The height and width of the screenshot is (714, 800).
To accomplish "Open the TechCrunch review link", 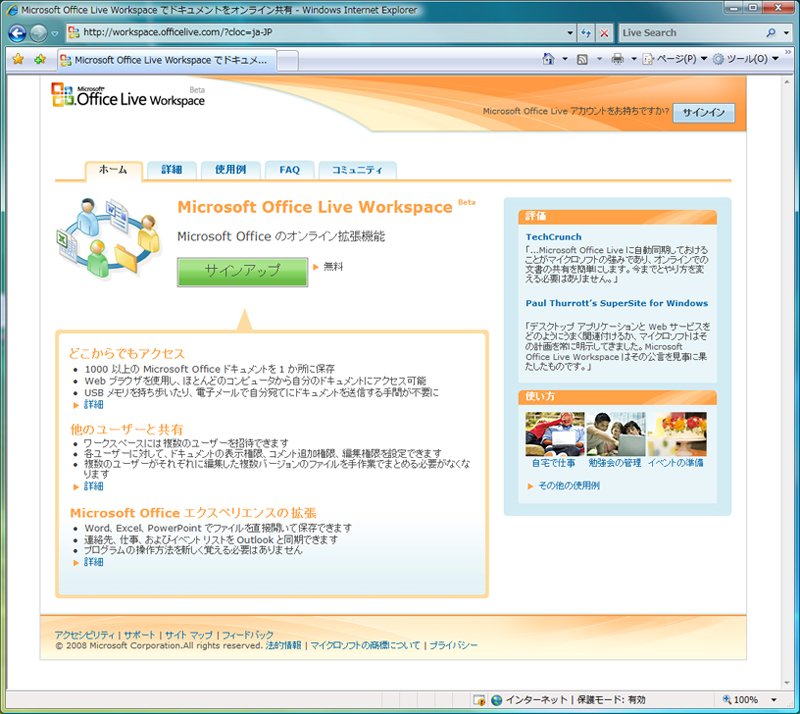I will [554, 237].
